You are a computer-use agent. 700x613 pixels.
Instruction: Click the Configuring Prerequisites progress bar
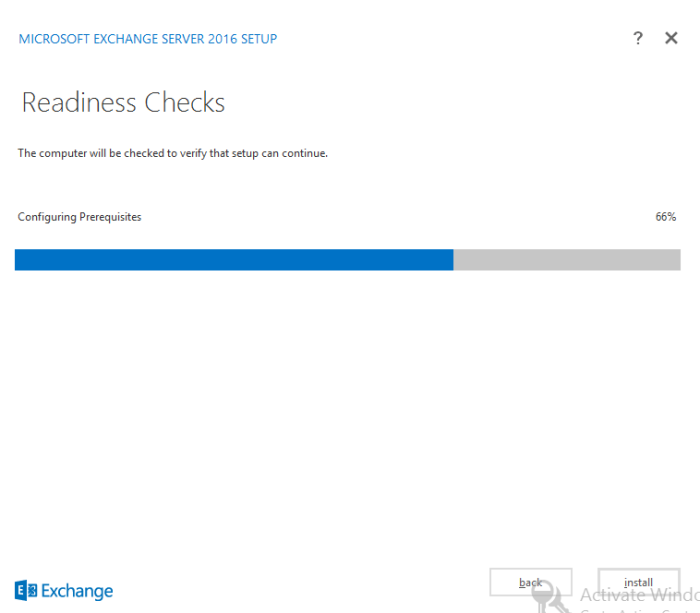[347, 260]
